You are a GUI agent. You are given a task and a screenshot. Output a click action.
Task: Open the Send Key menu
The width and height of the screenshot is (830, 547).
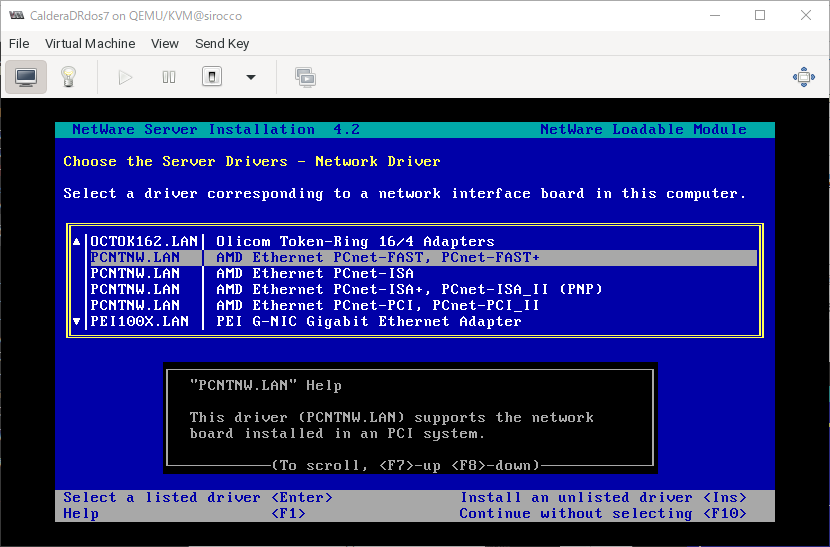pyautogui.click(x=222, y=43)
